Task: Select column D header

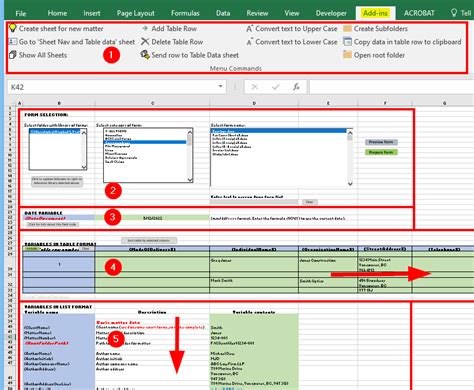Action: point(254,103)
